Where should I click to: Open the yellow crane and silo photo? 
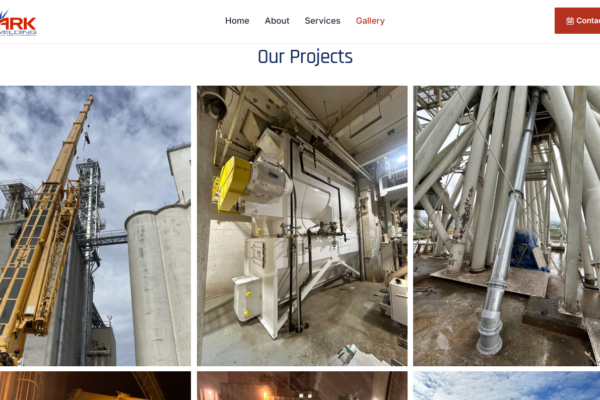95,226
